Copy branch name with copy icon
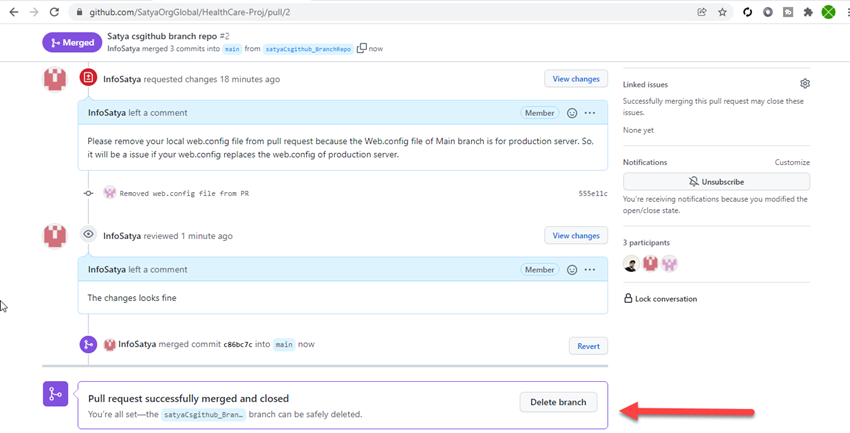 click(x=362, y=48)
